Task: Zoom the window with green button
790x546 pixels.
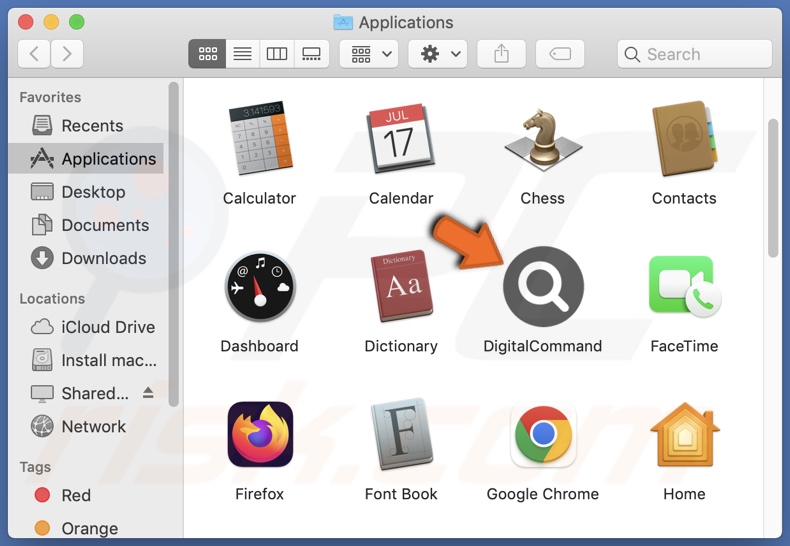Action: pos(77,22)
